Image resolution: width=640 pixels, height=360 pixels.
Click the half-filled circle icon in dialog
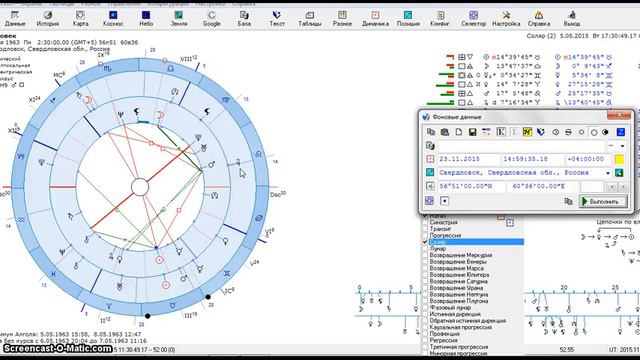605,132
